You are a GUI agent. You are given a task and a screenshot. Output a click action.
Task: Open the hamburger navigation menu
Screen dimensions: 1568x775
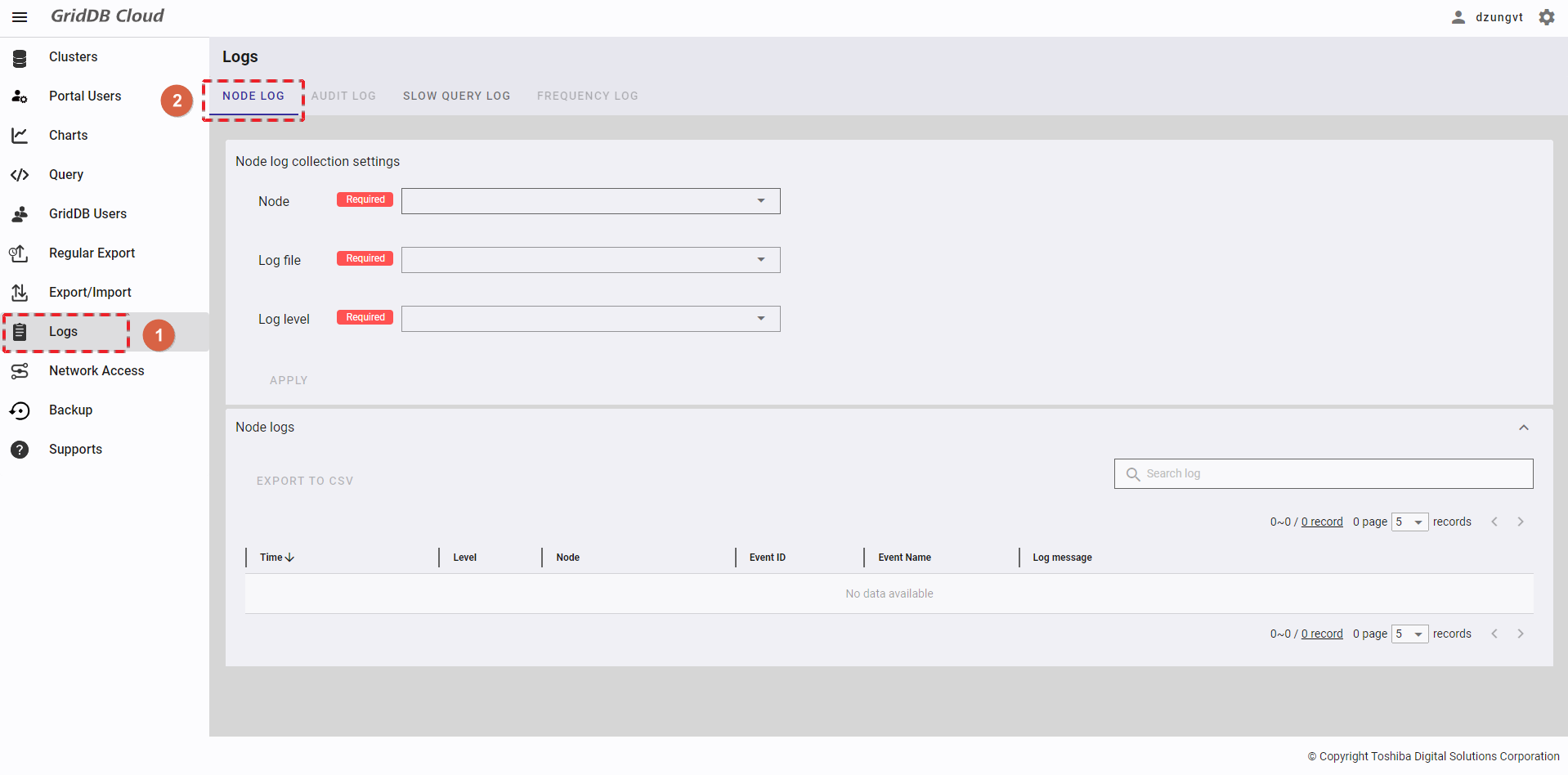pos(20,17)
